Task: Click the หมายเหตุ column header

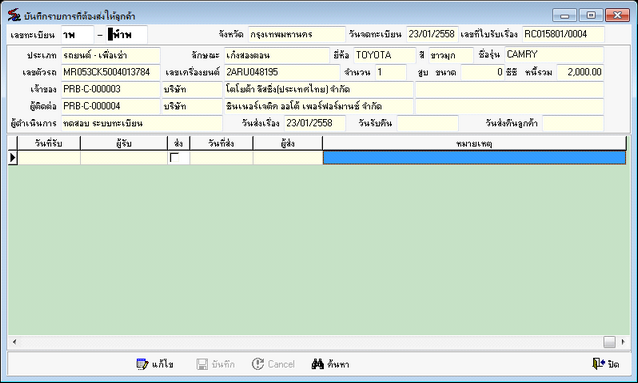Action: click(x=474, y=143)
